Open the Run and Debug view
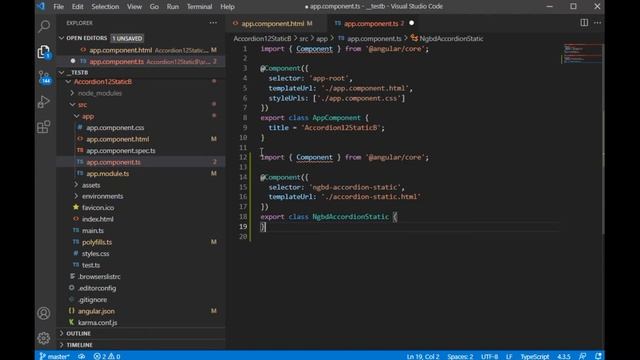 [x=44, y=102]
